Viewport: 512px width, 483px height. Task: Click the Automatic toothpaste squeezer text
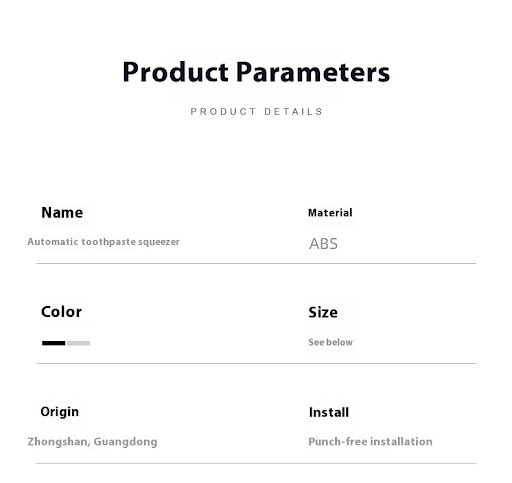coord(103,242)
